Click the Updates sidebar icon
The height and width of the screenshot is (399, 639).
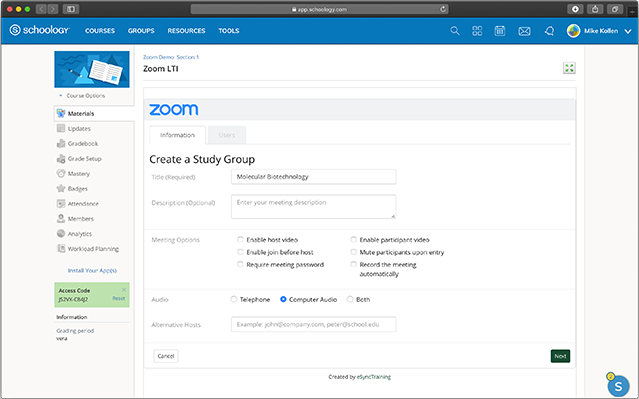click(61, 128)
